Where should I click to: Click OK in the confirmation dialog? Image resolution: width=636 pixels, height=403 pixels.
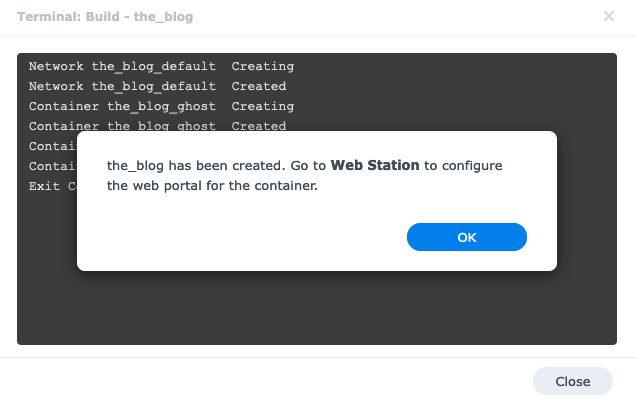point(466,237)
